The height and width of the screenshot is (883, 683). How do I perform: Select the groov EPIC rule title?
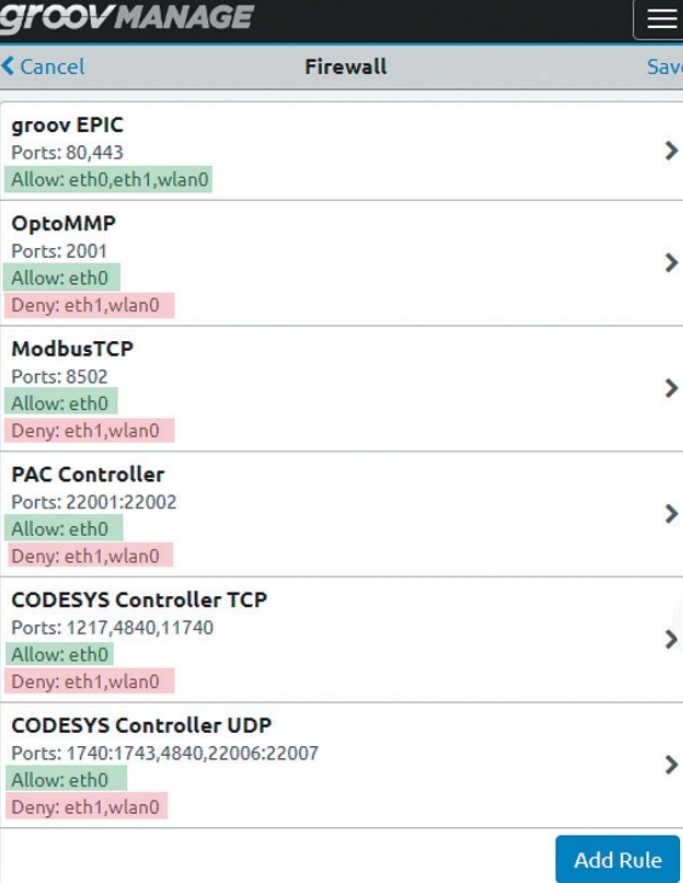point(67,126)
